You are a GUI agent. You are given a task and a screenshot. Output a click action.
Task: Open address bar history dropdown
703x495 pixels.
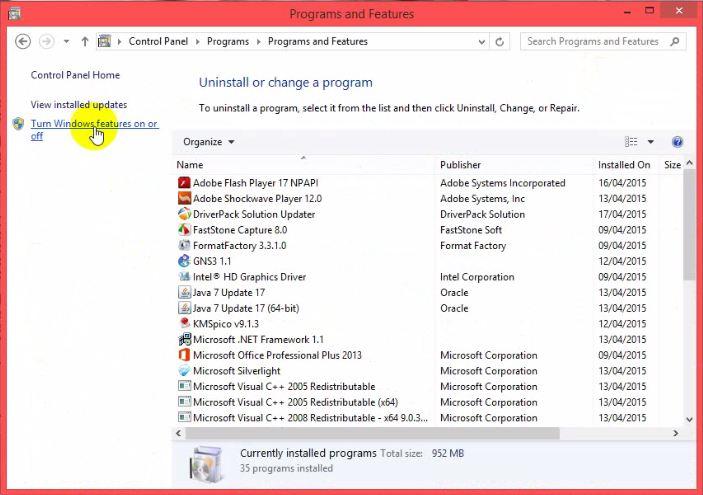click(x=482, y=42)
